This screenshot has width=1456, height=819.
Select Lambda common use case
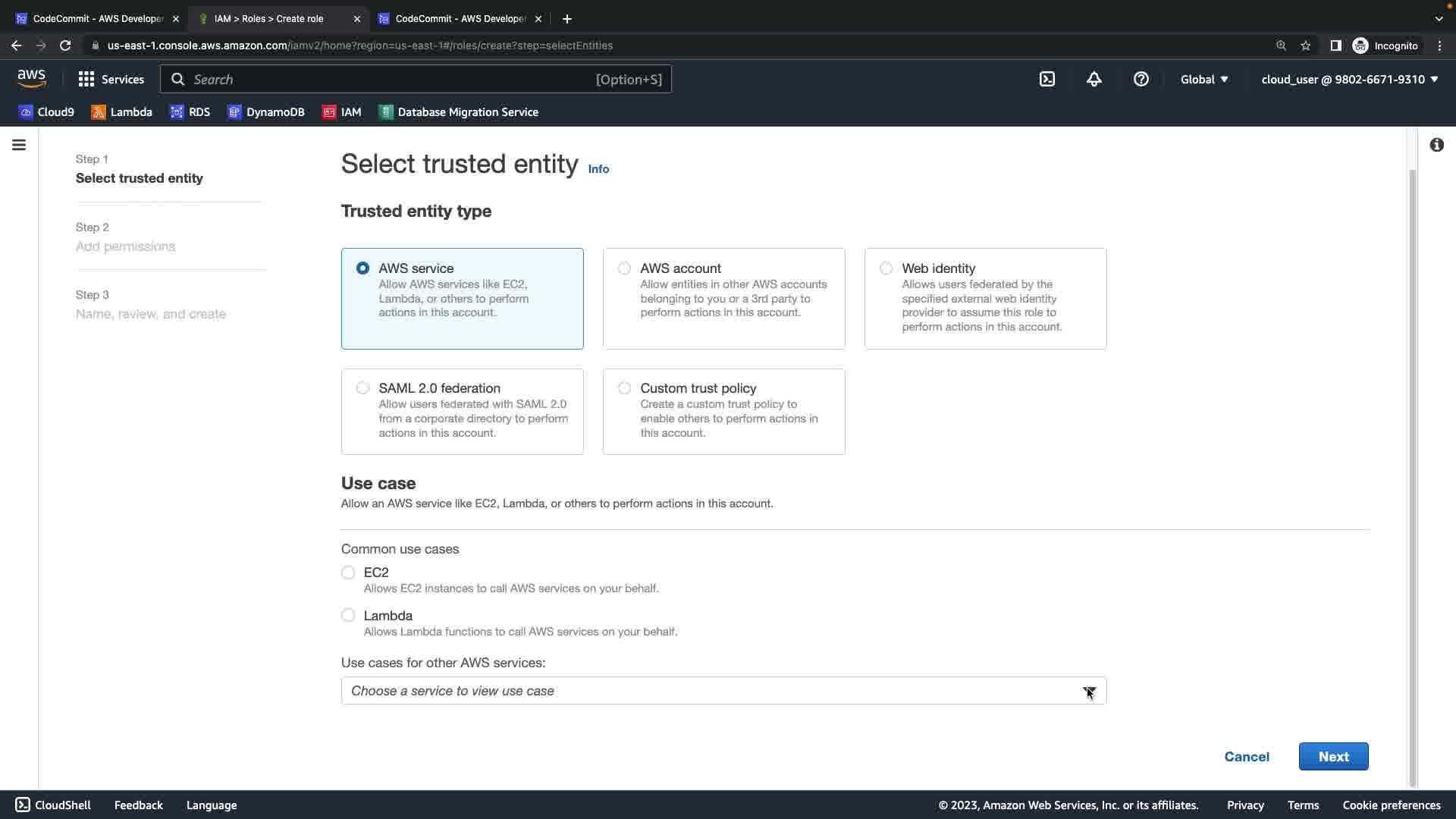click(348, 616)
